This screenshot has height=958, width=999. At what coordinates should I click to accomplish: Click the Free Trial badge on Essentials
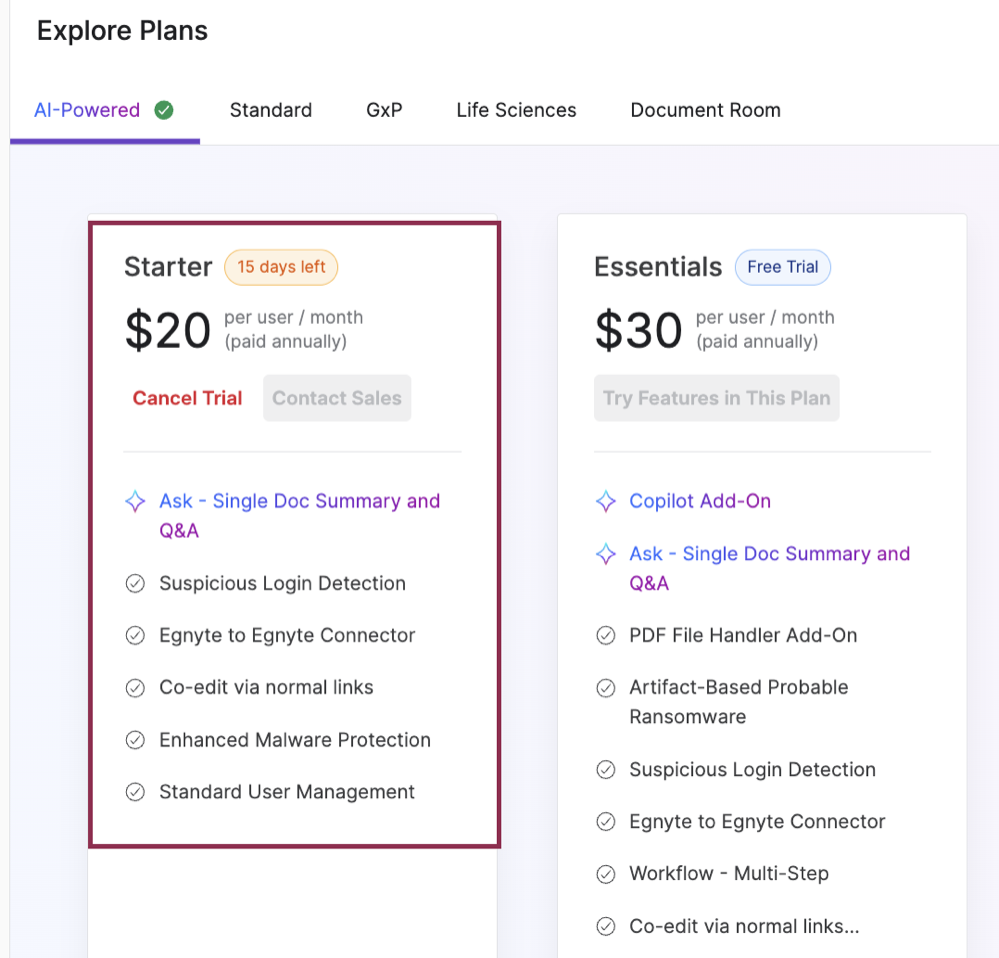tap(783, 267)
